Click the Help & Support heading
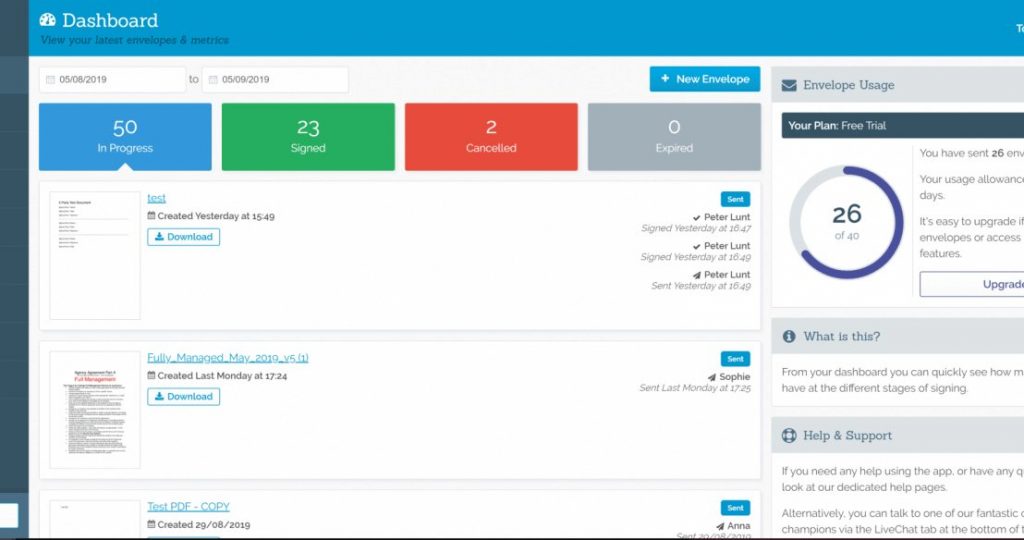 tap(847, 436)
